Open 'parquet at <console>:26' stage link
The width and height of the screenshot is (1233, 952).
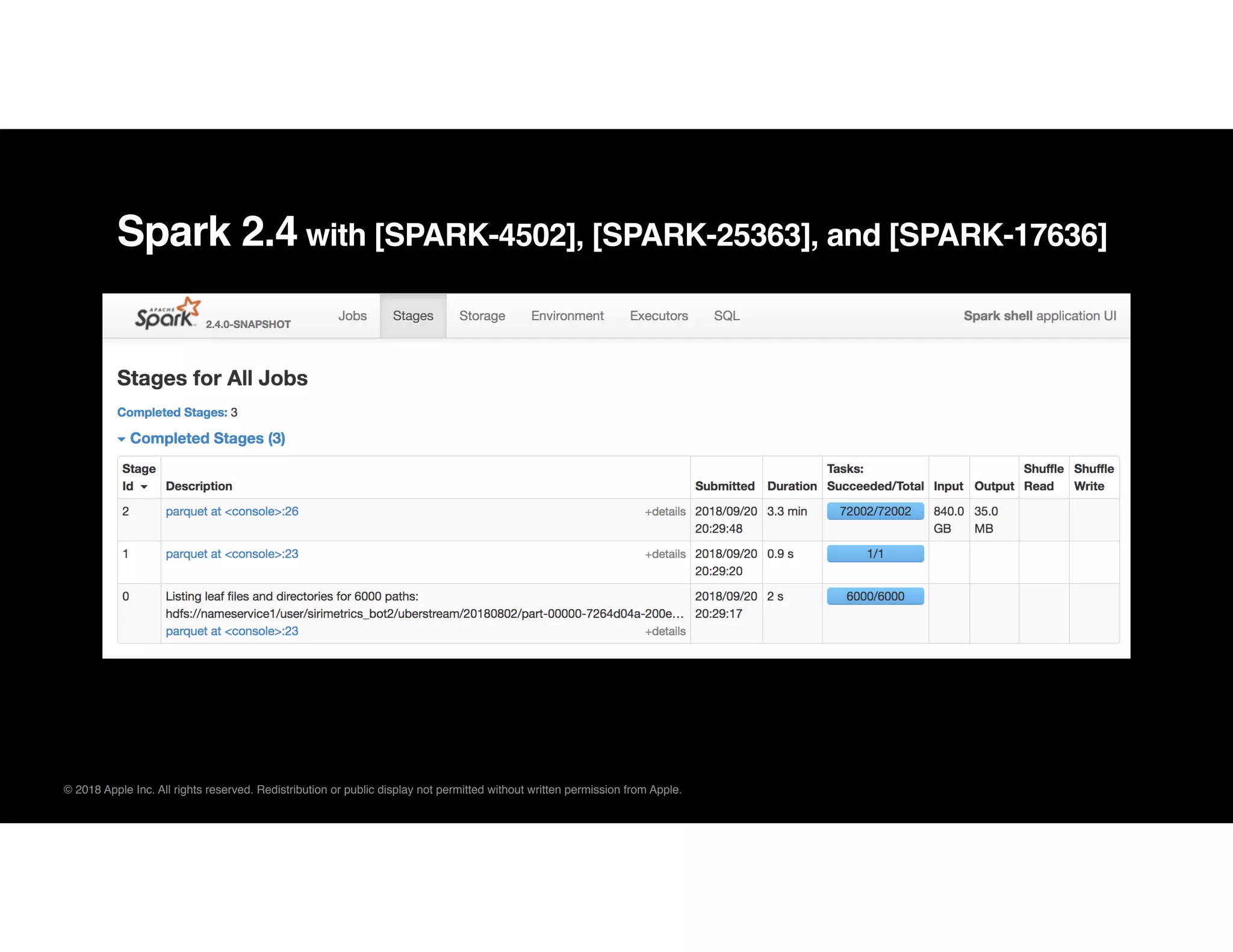232,512
